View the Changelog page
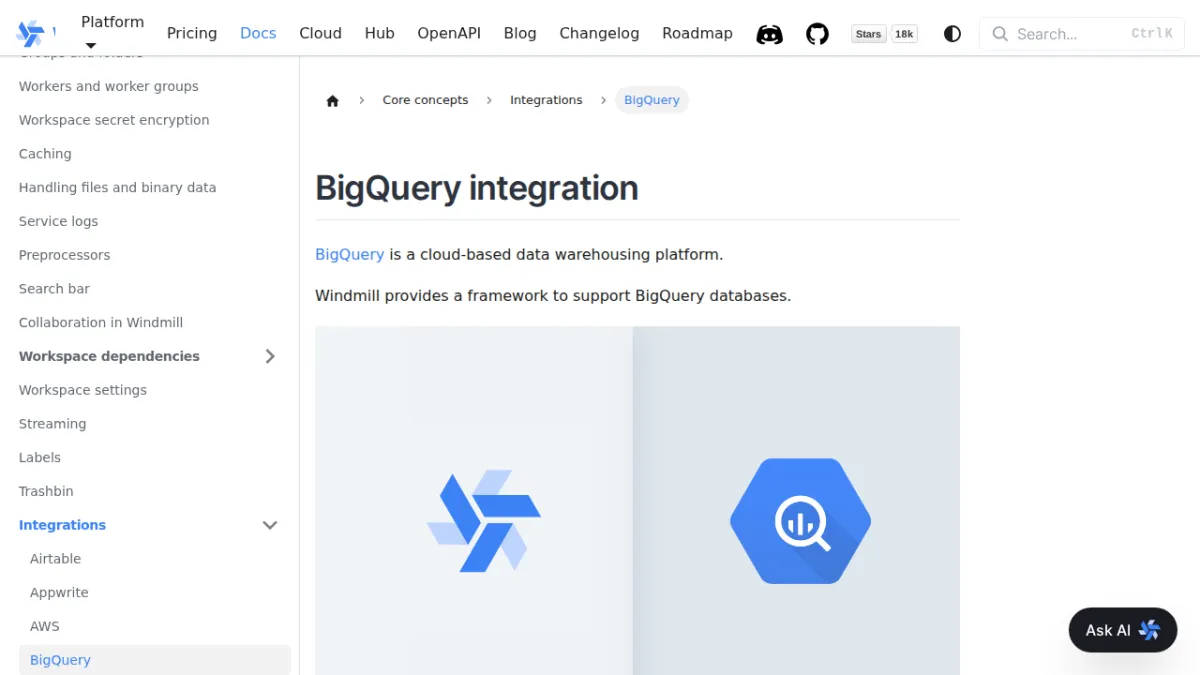Image resolution: width=1200 pixels, height=675 pixels. 599,33
